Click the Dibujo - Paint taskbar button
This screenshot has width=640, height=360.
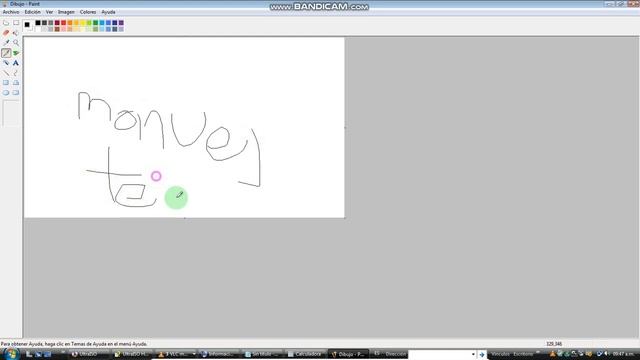coord(348,354)
